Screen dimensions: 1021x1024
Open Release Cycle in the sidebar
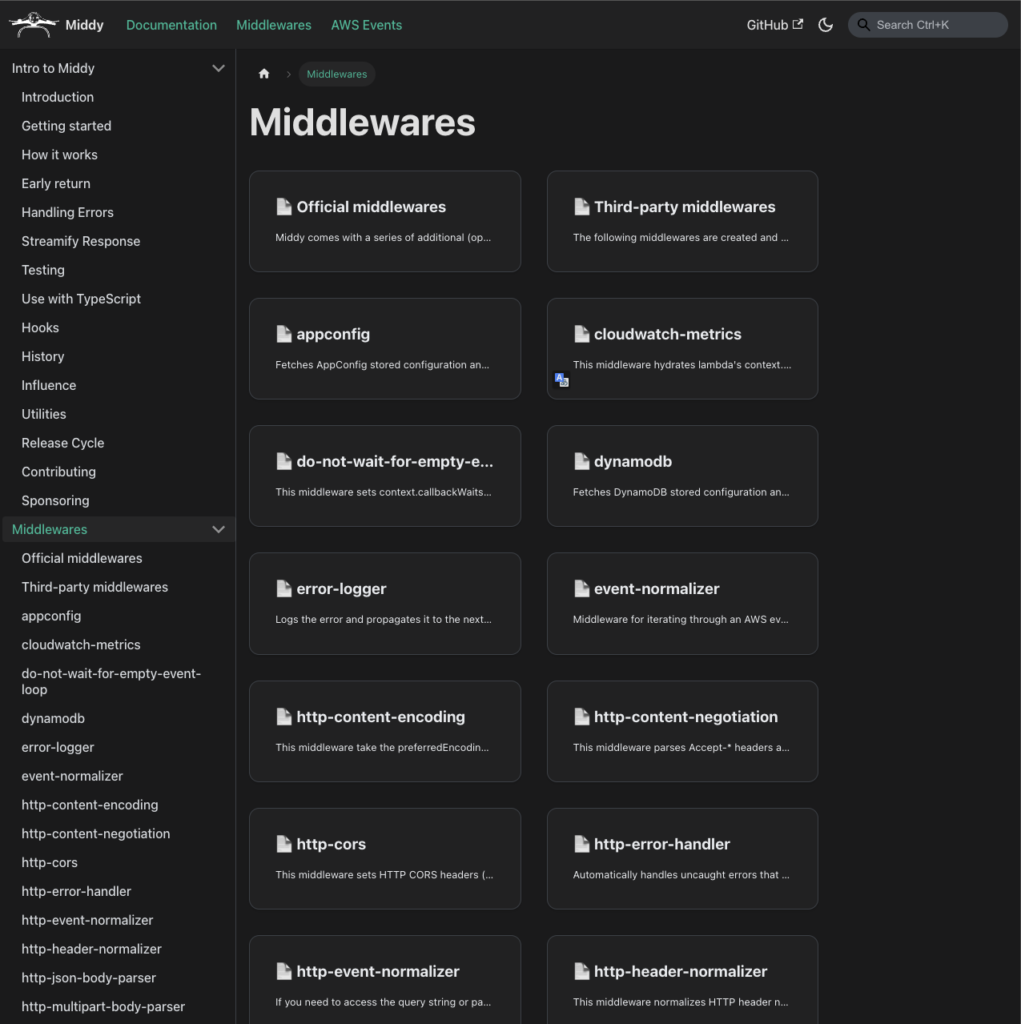pos(63,443)
